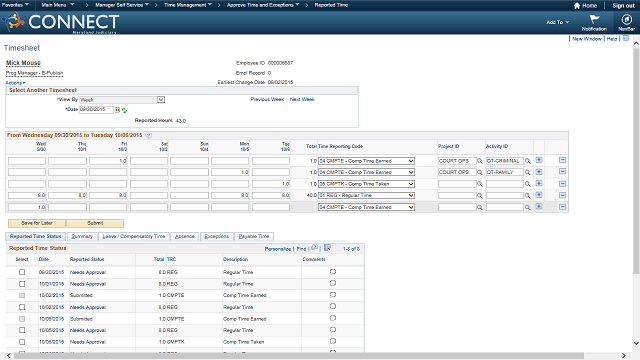Switch to the Leave / Compensatory Time tab

click(133, 236)
